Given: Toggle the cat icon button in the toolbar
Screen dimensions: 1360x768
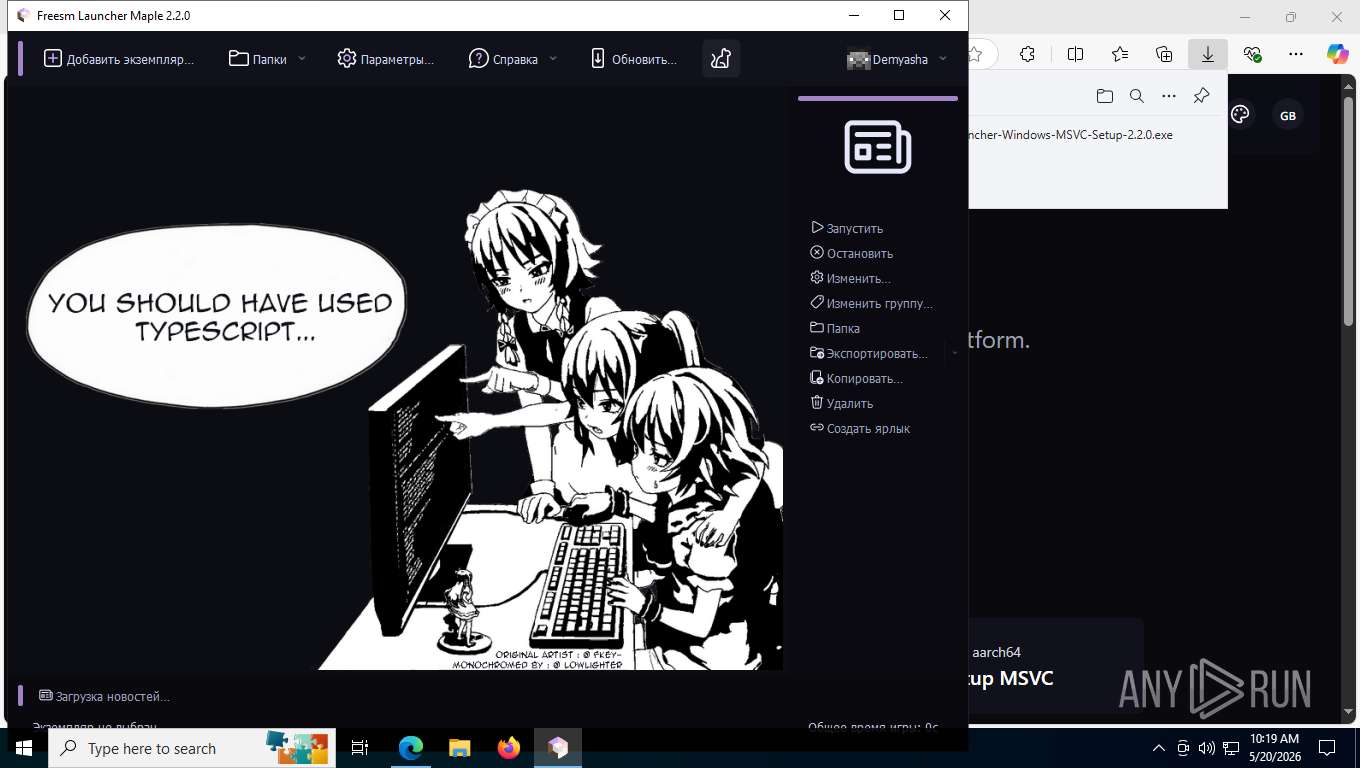Looking at the screenshot, I should click(721, 59).
